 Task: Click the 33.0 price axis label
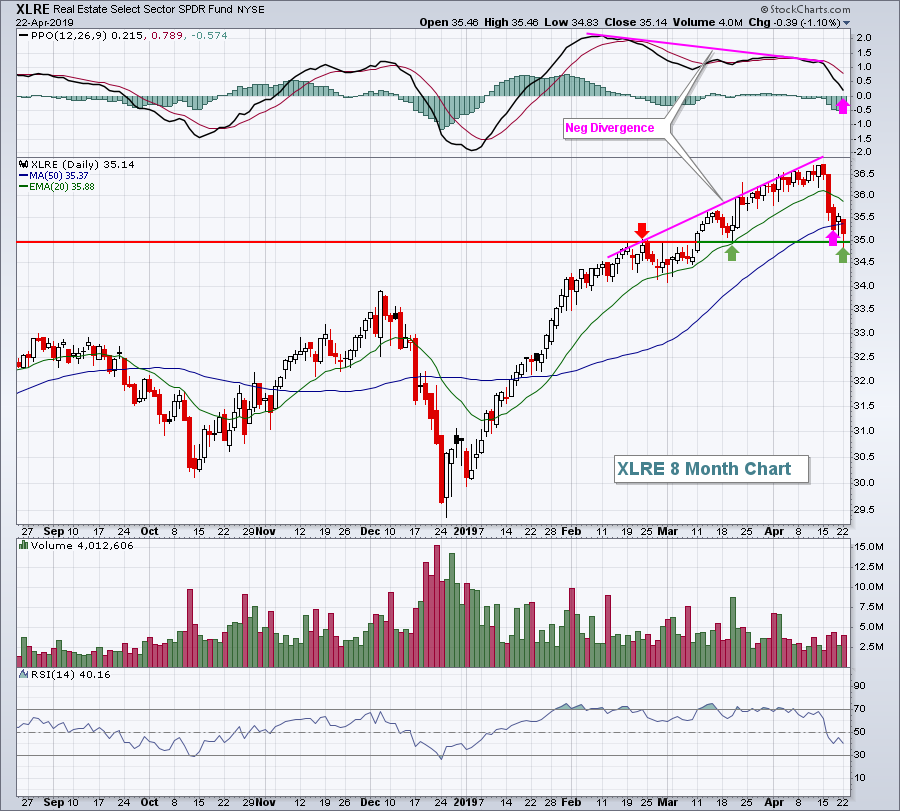[x=864, y=332]
